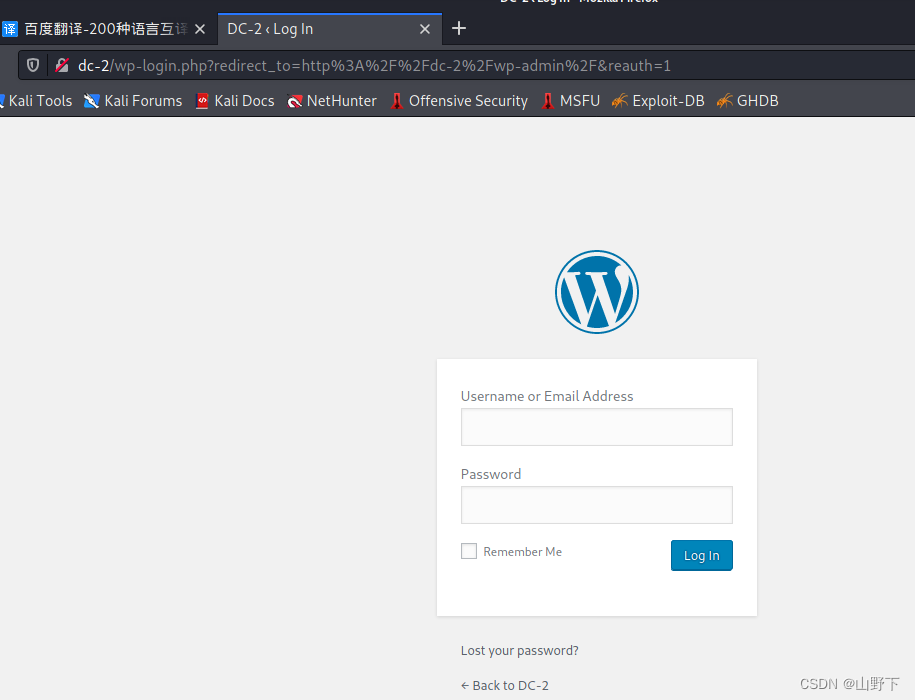
Task: Open the Kali Tools bookmark
Action: click(x=36, y=101)
